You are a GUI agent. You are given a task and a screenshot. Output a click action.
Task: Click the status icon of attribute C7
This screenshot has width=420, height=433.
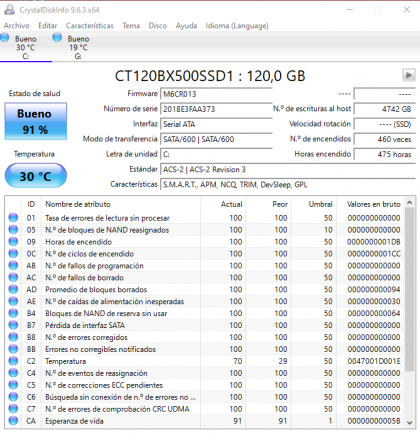tap(13, 409)
